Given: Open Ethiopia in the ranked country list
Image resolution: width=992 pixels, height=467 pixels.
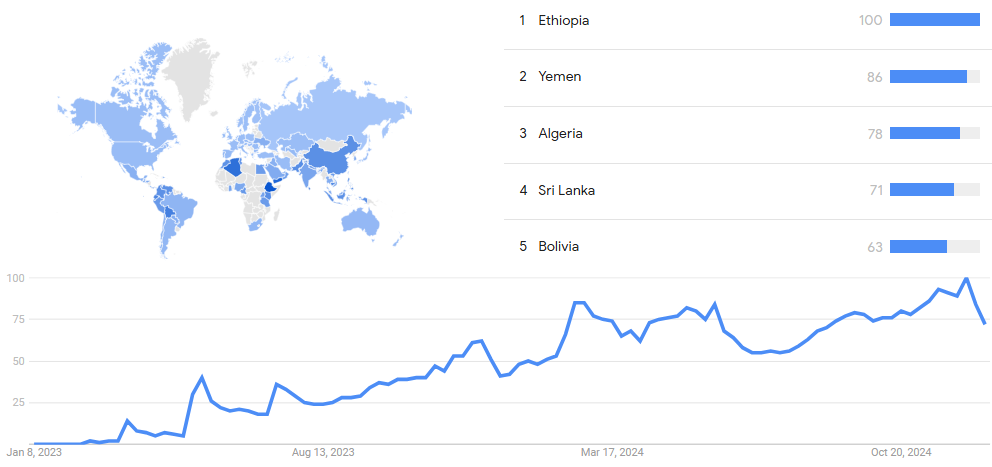Looking at the screenshot, I should click(563, 20).
